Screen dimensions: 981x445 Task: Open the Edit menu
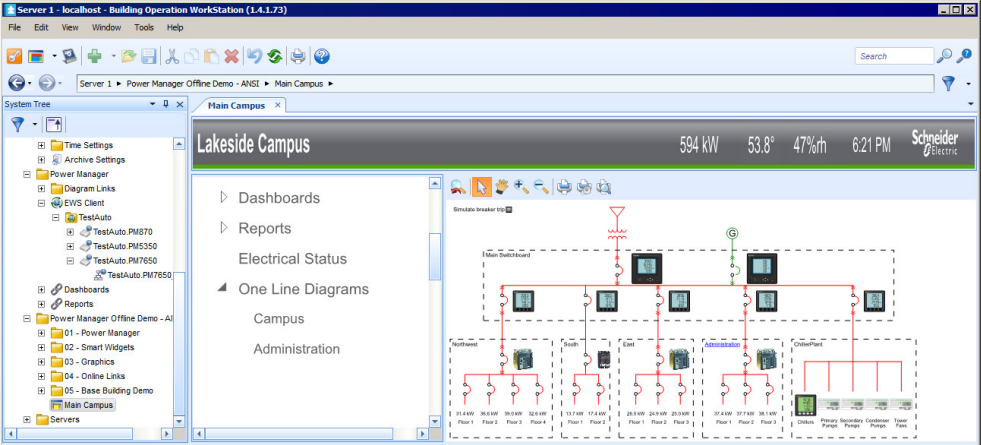(x=41, y=28)
